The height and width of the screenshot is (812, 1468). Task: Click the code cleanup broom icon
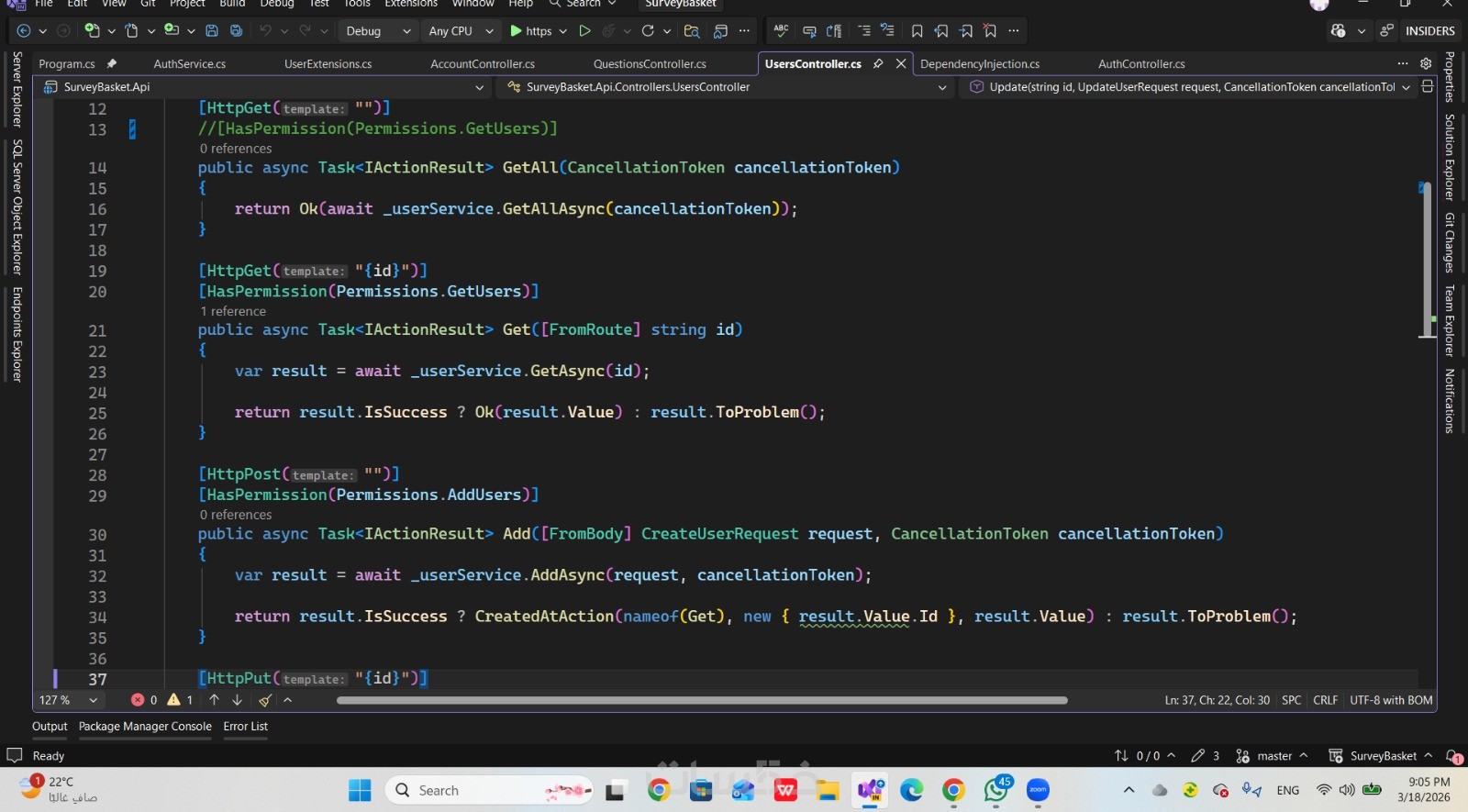pyautogui.click(x=265, y=700)
